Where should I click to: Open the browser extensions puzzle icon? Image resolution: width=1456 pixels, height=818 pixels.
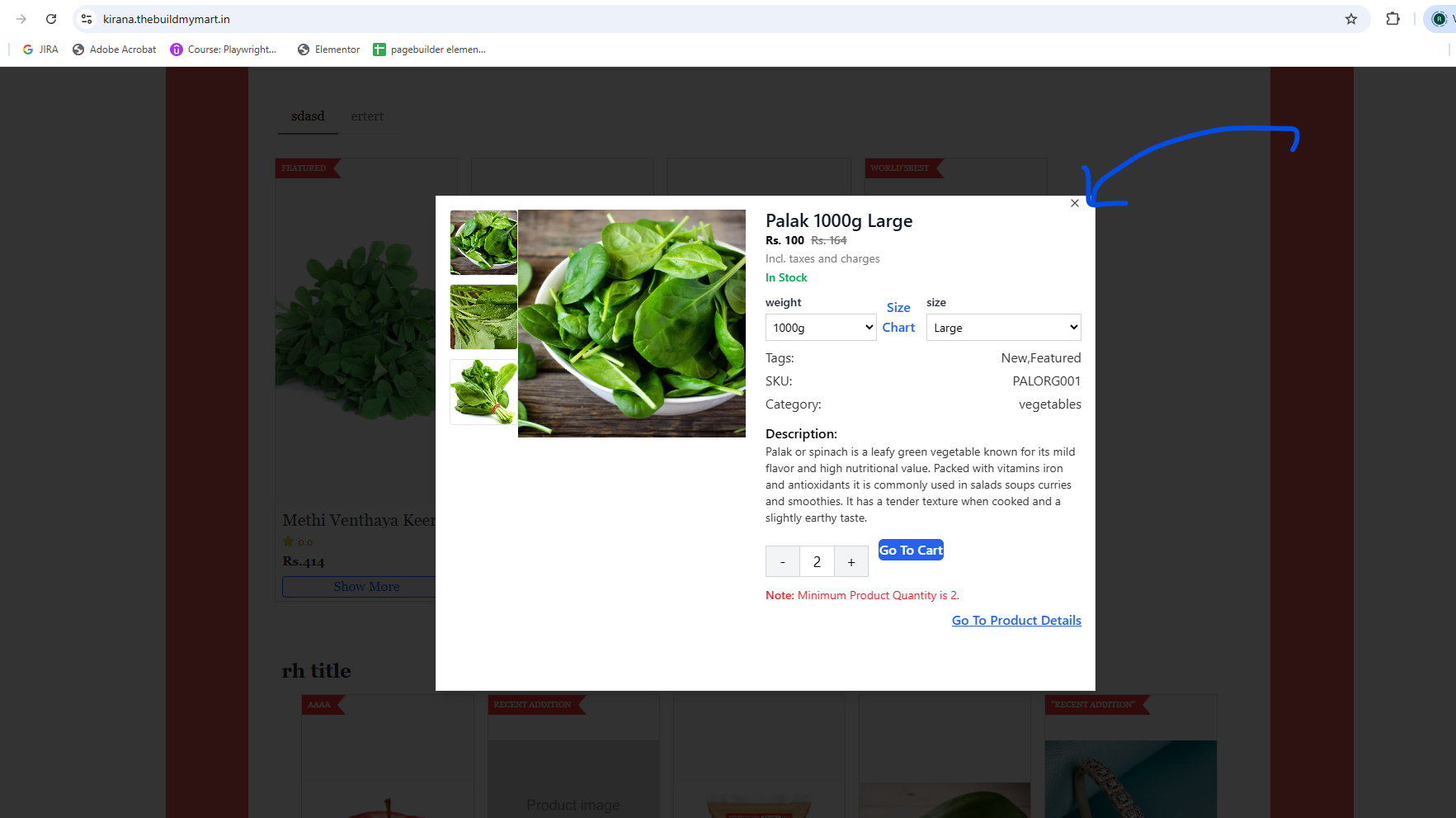click(x=1393, y=19)
